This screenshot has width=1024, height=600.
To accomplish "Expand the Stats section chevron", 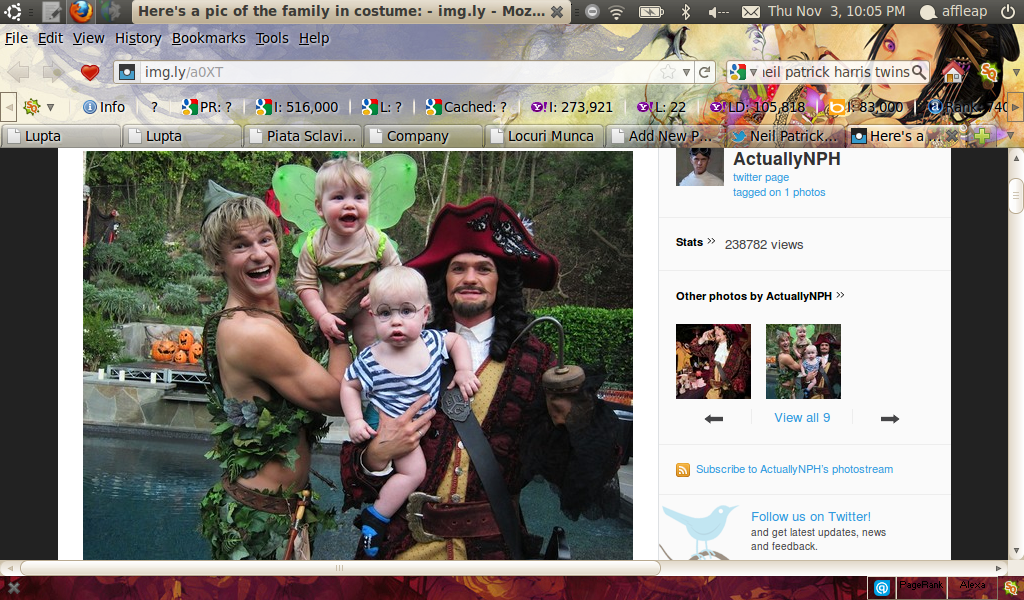I will (x=711, y=241).
